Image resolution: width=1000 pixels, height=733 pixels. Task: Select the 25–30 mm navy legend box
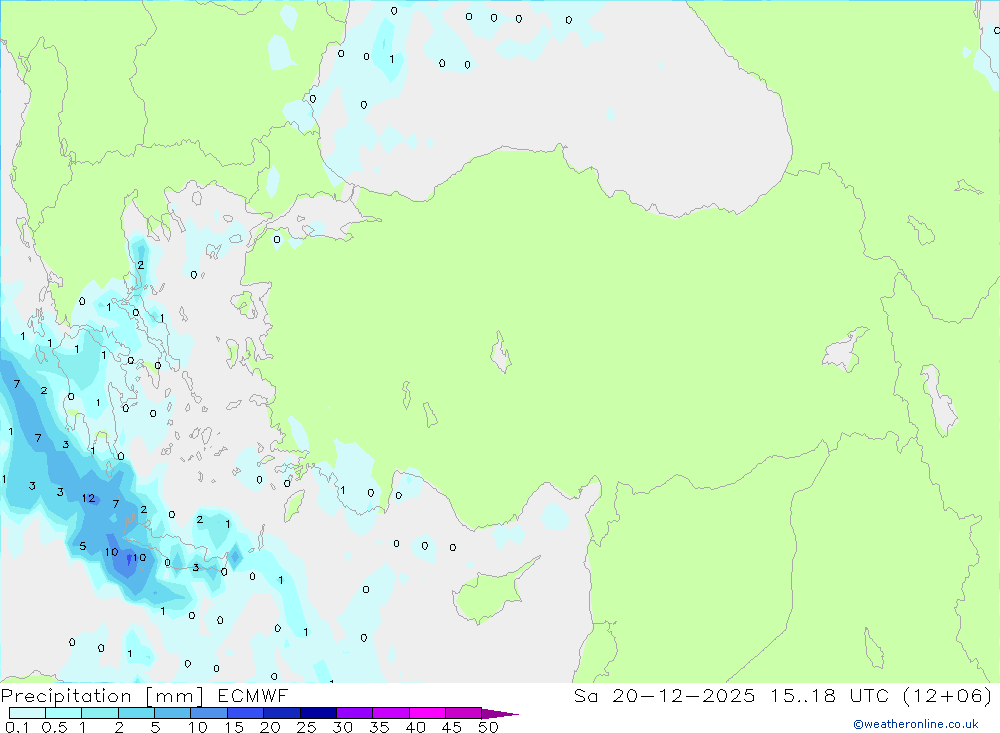(x=318, y=713)
